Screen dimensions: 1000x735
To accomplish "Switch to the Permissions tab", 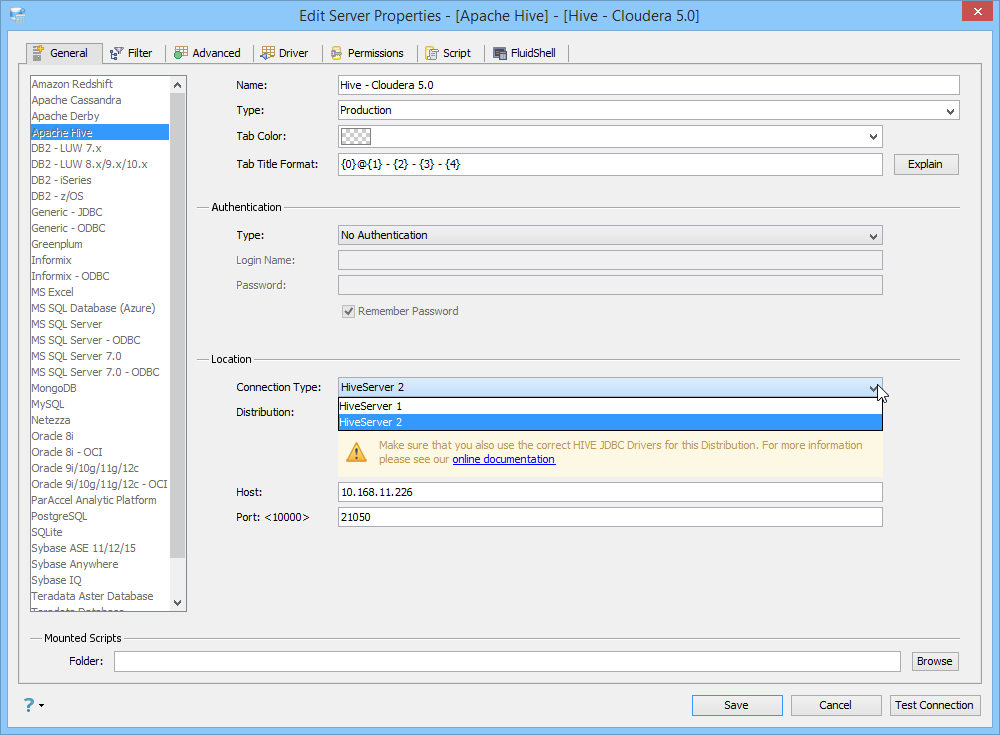I will click(x=367, y=54).
